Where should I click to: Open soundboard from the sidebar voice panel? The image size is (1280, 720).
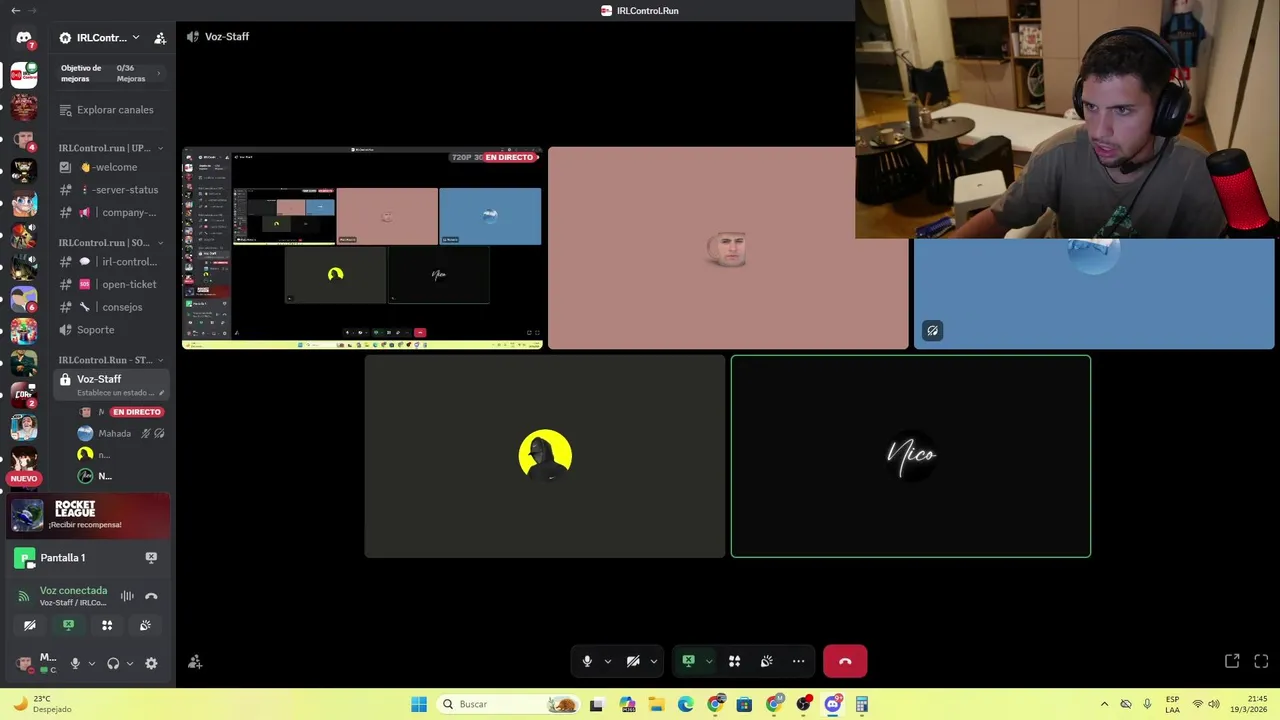click(x=145, y=625)
